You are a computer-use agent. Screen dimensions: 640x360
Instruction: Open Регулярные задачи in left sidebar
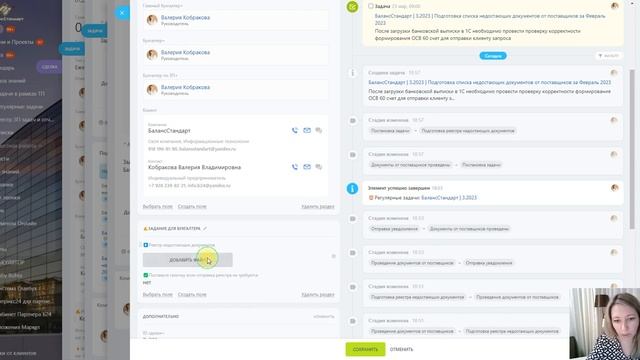pyautogui.click(x=22, y=107)
